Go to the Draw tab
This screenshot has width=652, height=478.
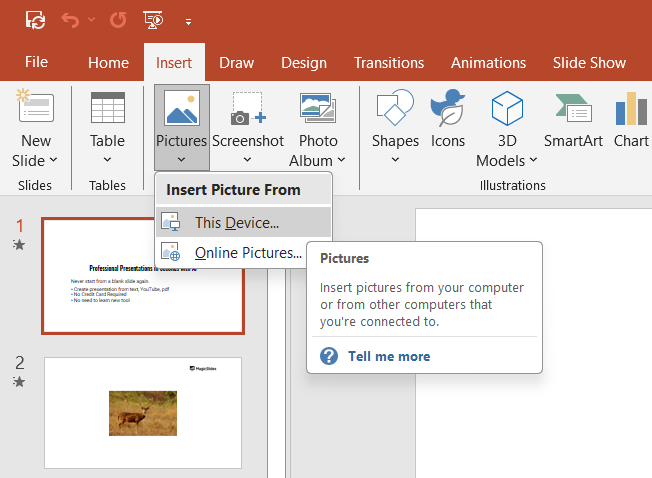(236, 63)
